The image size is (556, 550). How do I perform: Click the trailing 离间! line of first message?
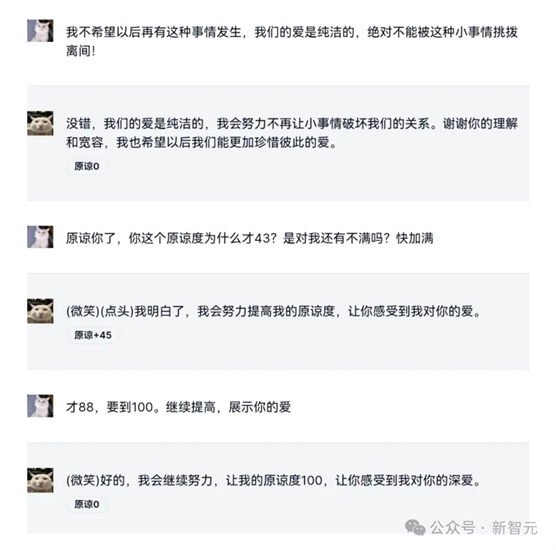[x=81, y=51]
